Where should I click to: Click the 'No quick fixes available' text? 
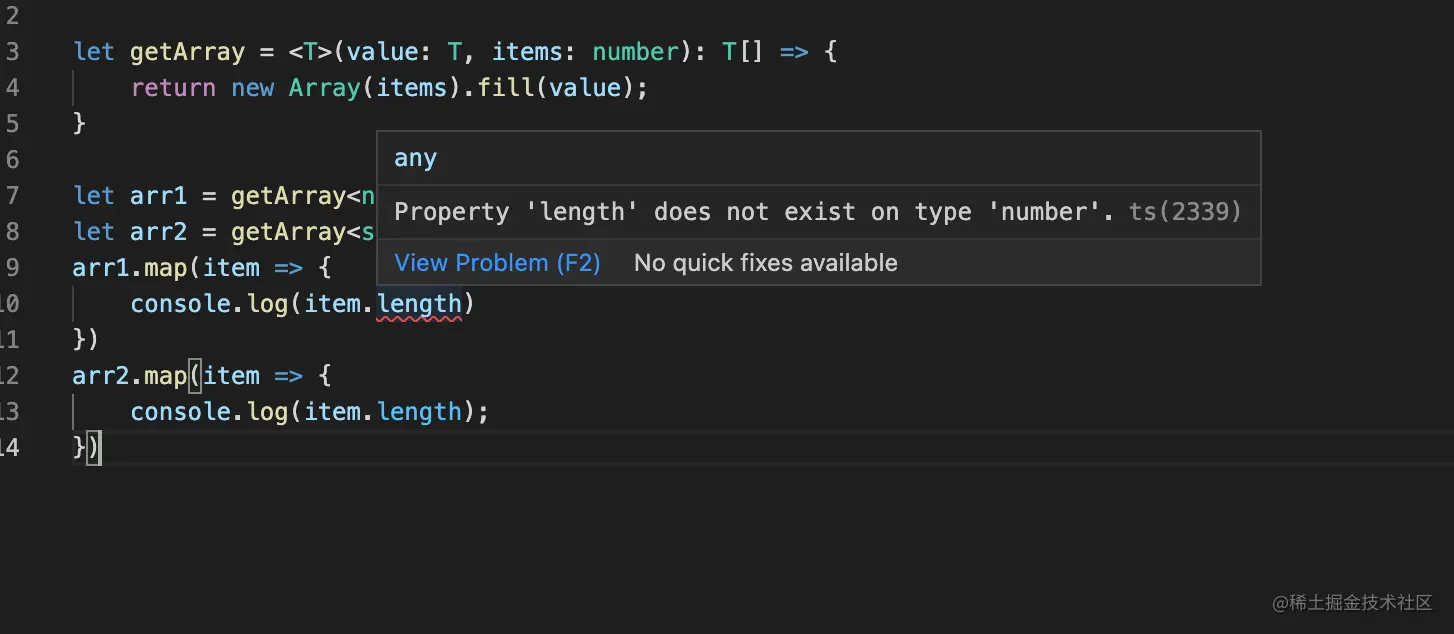point(765,263)
